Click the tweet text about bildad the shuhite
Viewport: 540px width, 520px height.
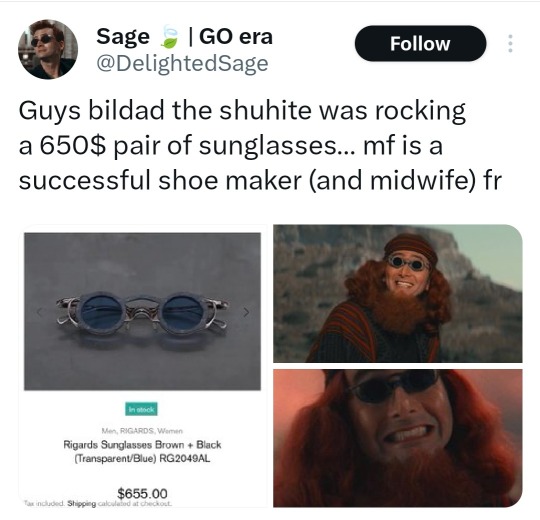coord(260,145)
